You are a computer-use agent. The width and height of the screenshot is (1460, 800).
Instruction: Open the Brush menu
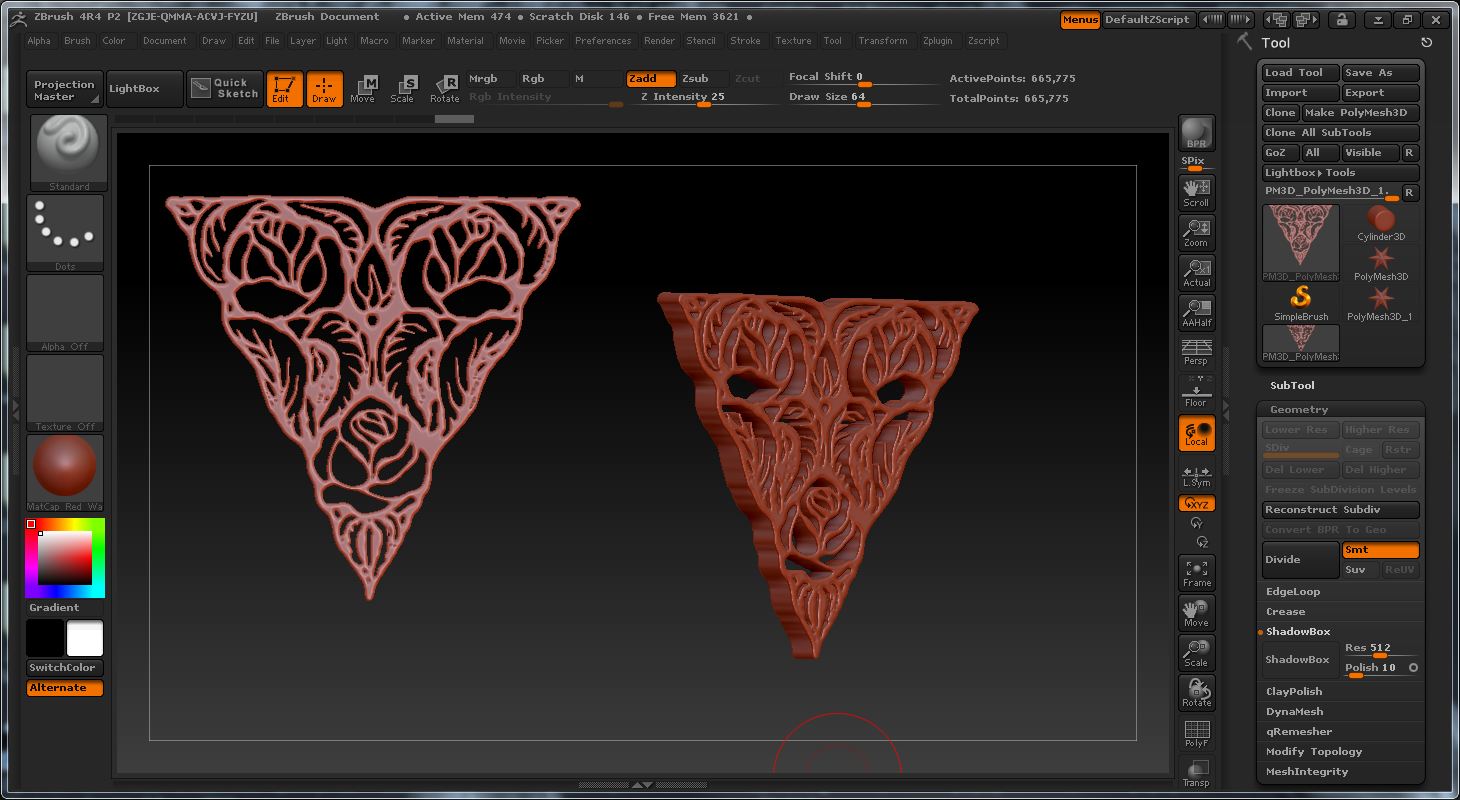pyautogui.click(x=77, y=41)
